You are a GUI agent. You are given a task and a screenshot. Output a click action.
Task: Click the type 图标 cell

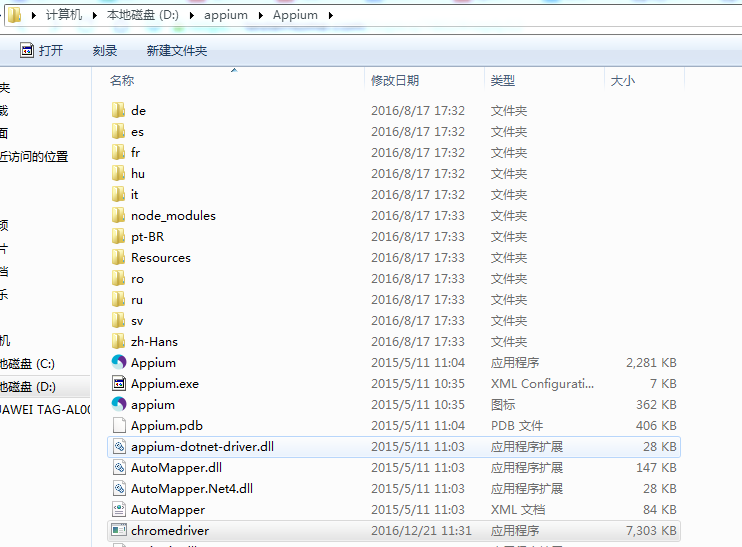pos(503,405)
